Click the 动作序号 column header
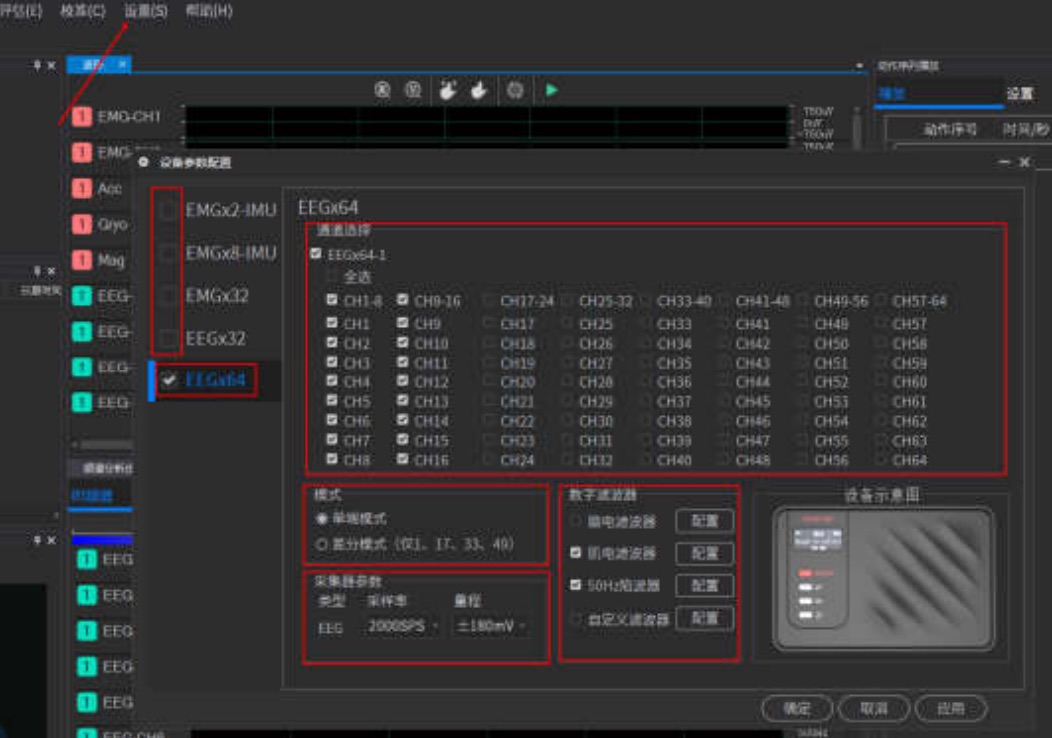 950,129
